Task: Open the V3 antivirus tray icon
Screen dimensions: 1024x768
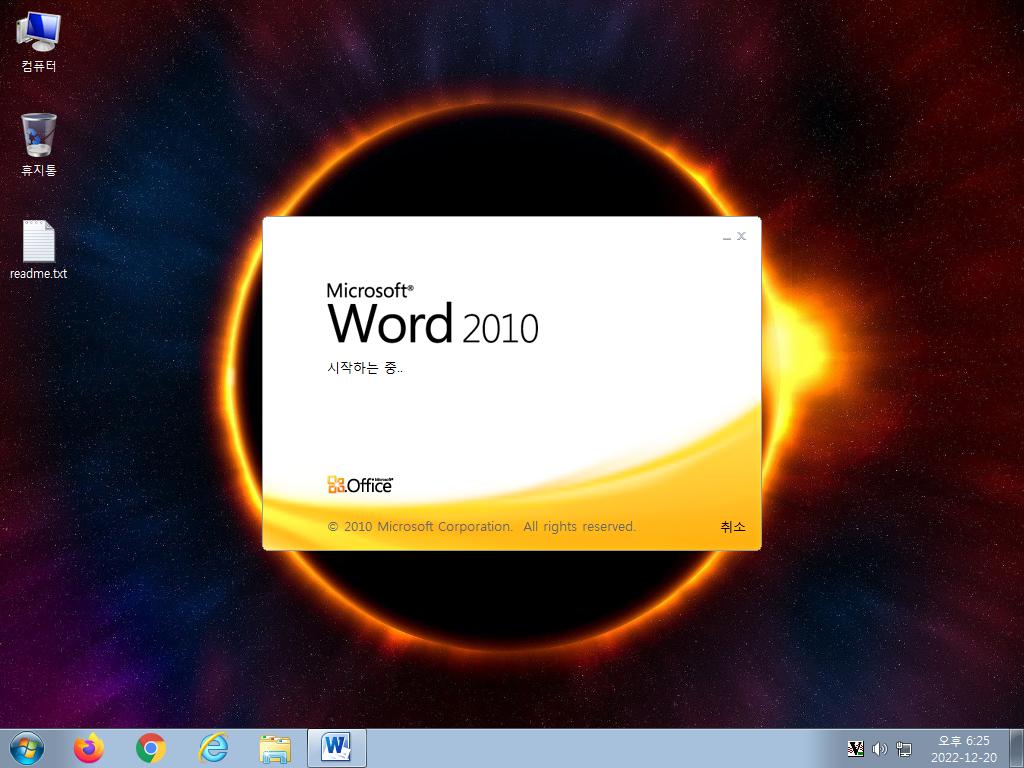Action: 856,748
